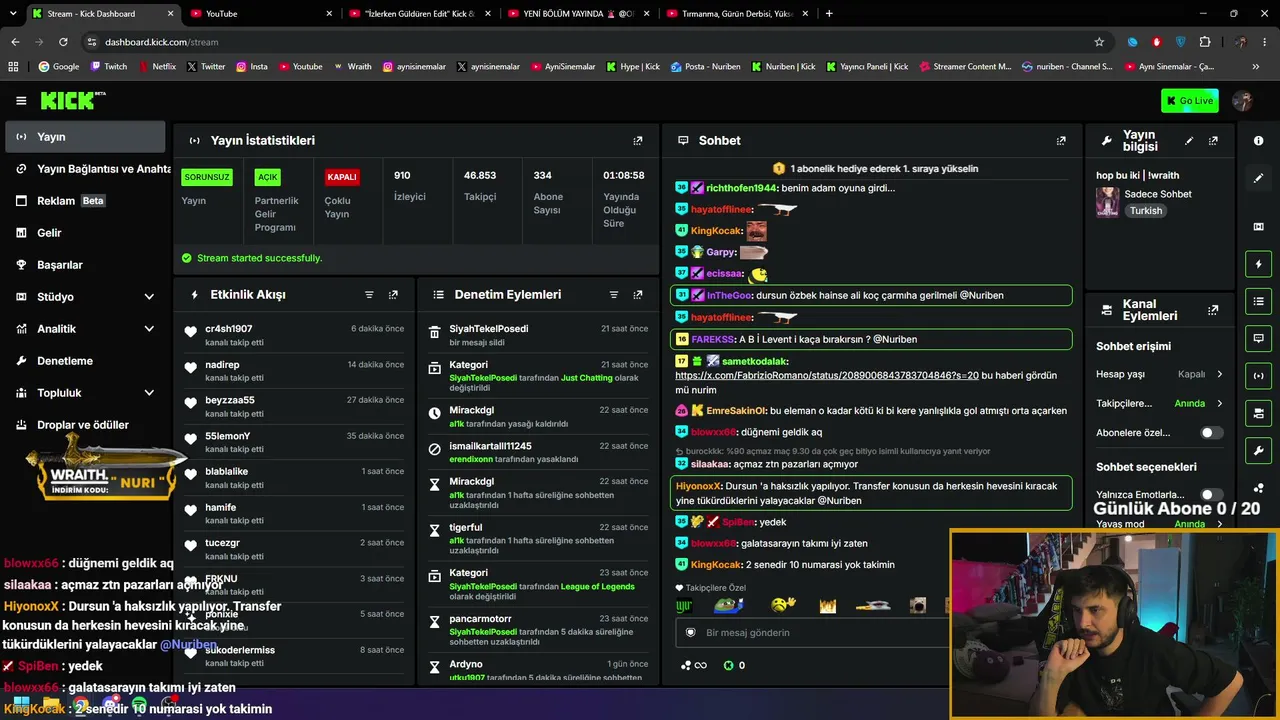The width and height of the screenshot is (1280, 720).
Task: Pop out the Denetim Eylemleri panel
Action: point(638,295)
